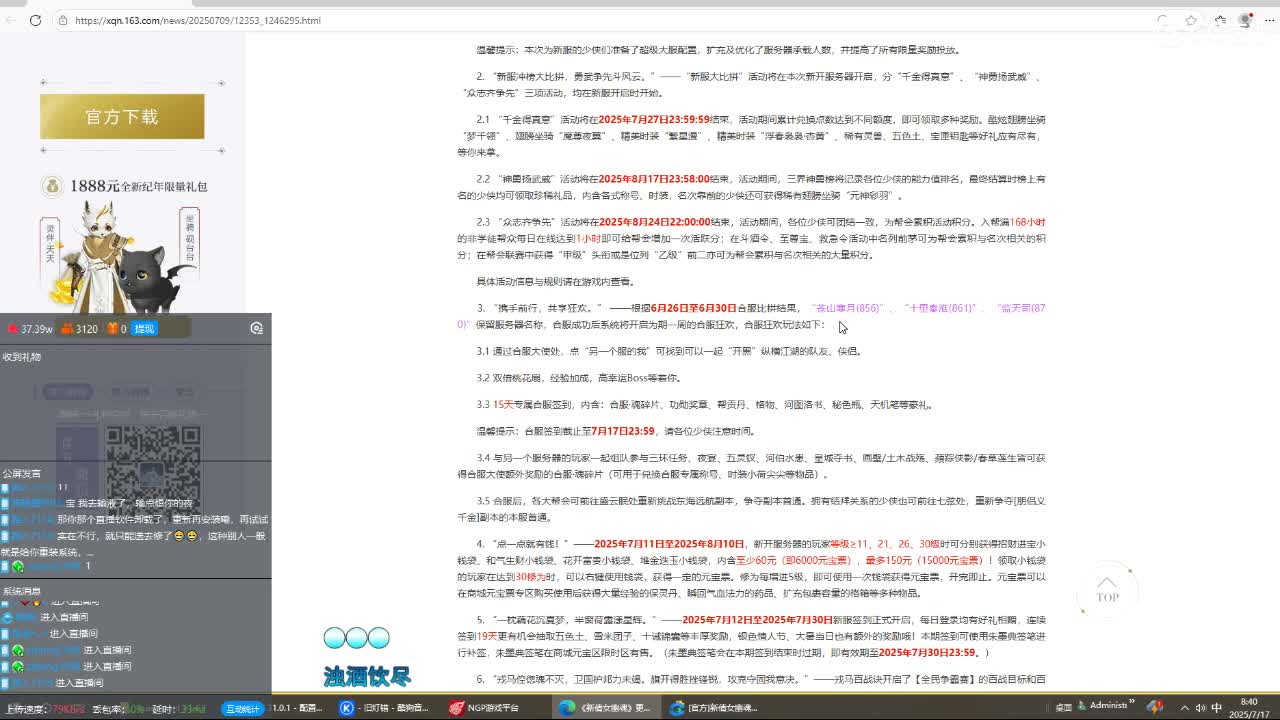
Task: Switch to the 旧灯错 Kugou music taskbar item
Action: [383, 708]
